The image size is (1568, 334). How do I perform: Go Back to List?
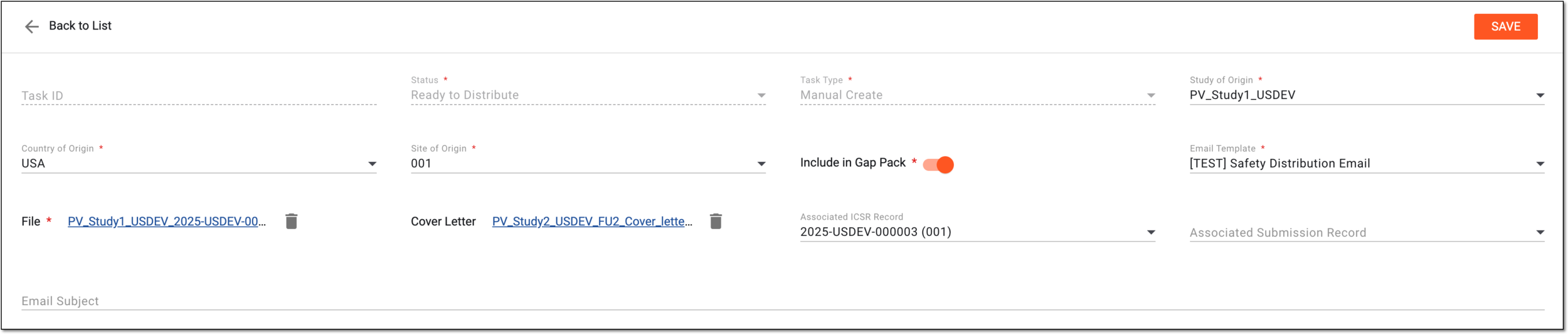point(80,26)
